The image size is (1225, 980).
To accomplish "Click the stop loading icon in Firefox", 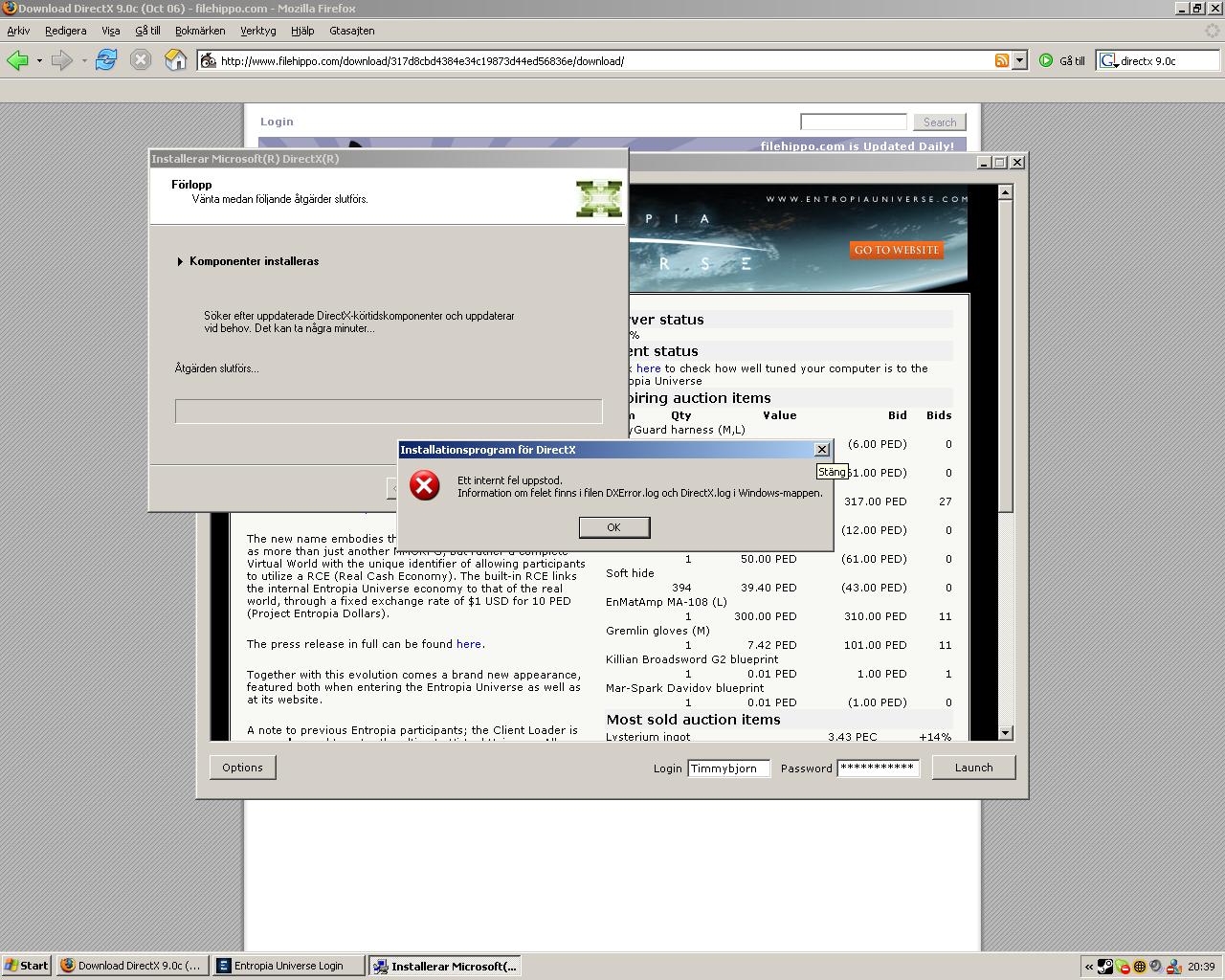I will (x=141, y=60).
